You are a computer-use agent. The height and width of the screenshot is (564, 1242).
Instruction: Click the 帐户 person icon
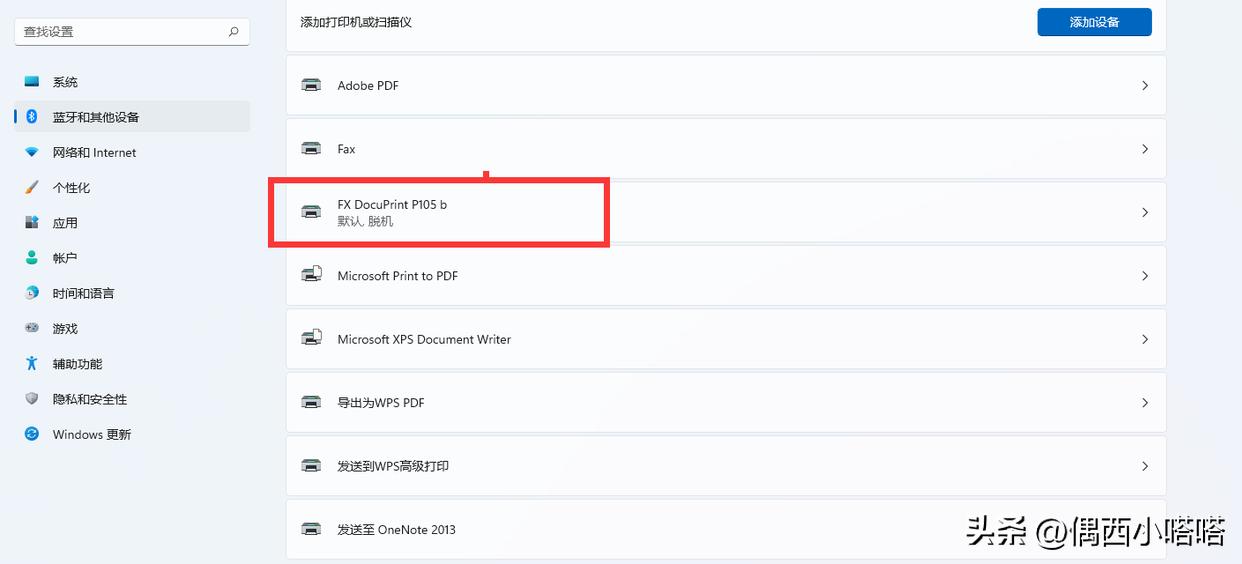[x=32, y=258]
